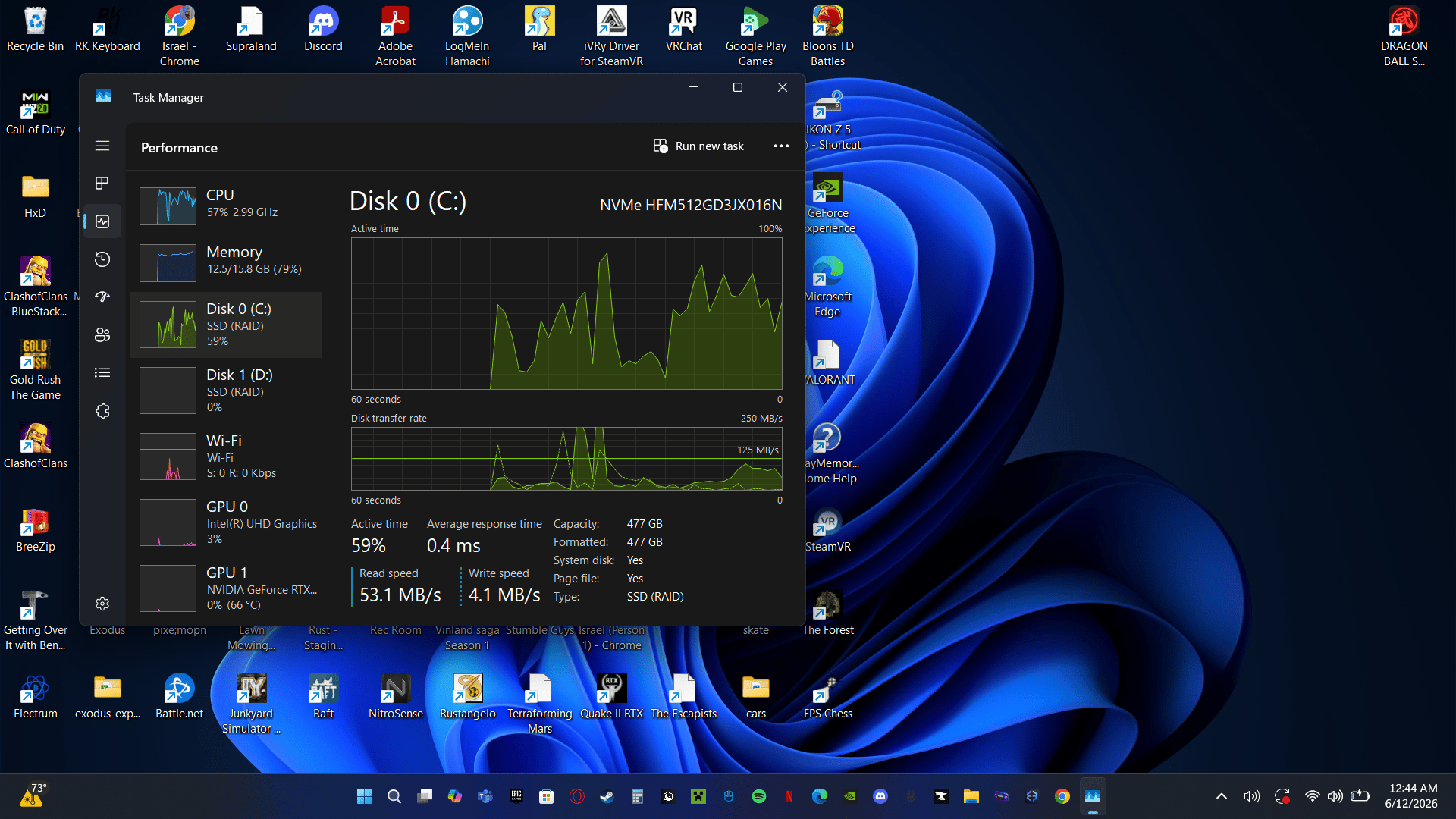This screenshot has height=819, width=1456.
Task: Open Gold Rush The Game shortcut
Action: (x=36, y=370)
